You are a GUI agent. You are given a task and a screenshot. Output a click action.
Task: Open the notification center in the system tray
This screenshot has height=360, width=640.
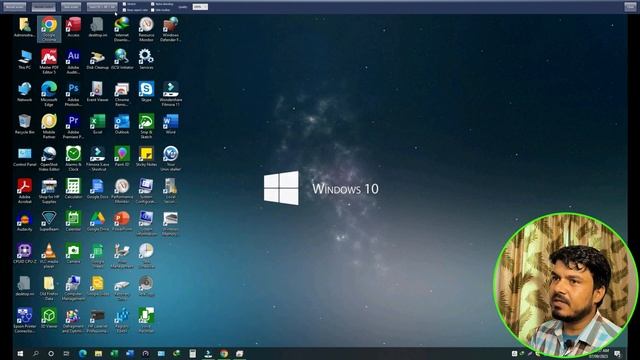click(617, 353)
